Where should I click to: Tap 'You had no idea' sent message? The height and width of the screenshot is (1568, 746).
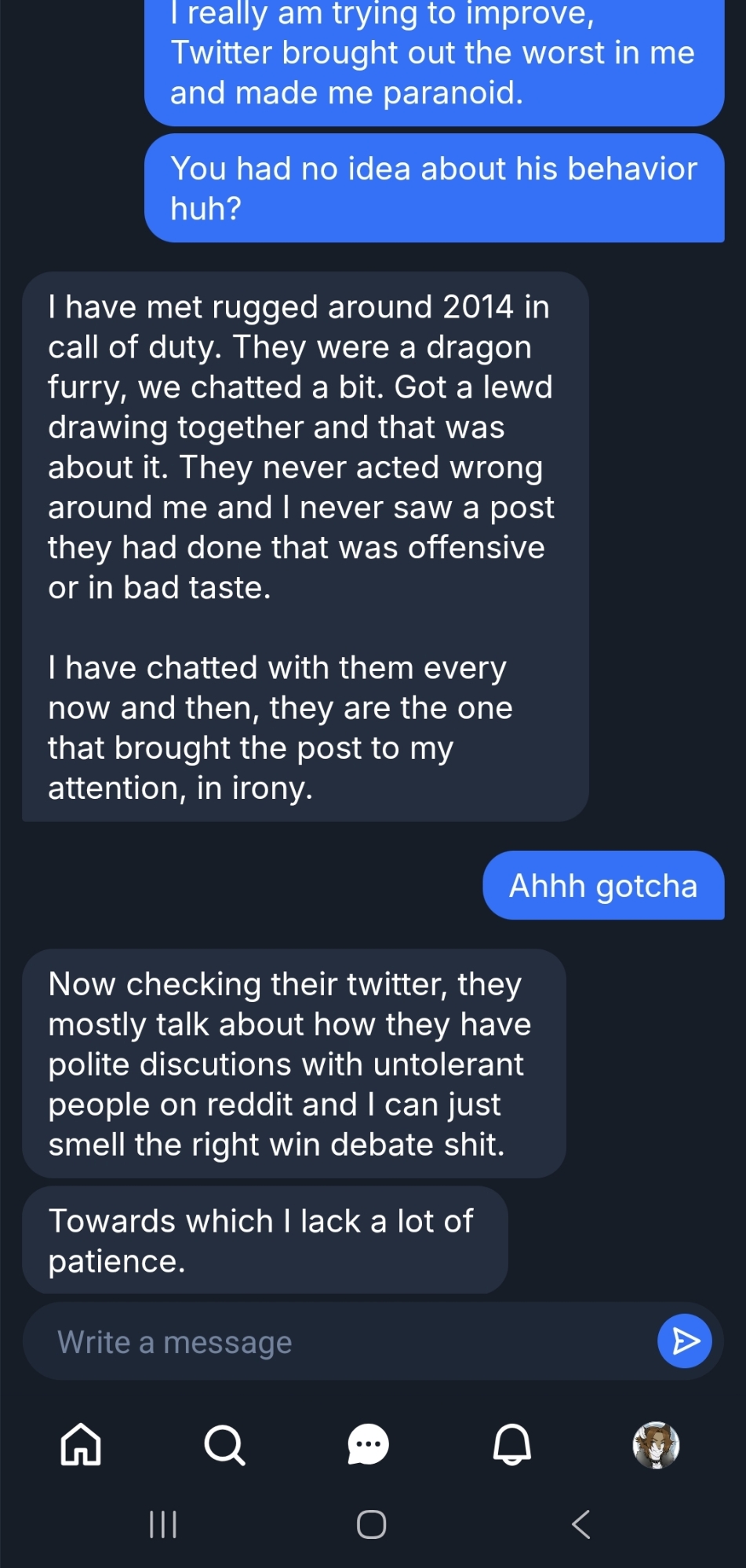point(433,188)
